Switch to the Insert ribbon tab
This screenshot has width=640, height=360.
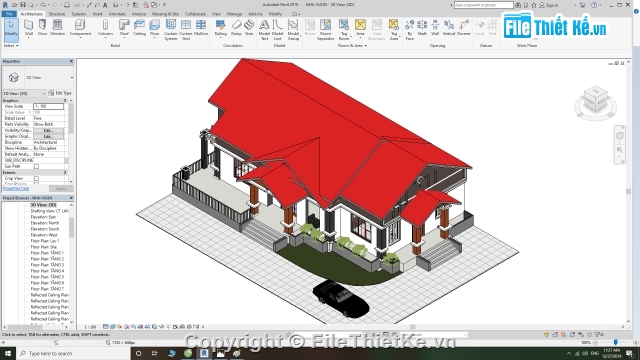pyautogui.click(x=97, y=14)
